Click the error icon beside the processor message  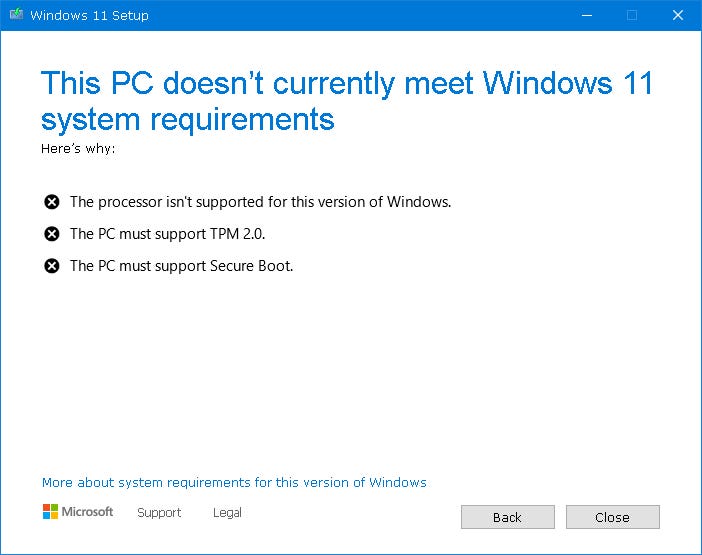52,202
